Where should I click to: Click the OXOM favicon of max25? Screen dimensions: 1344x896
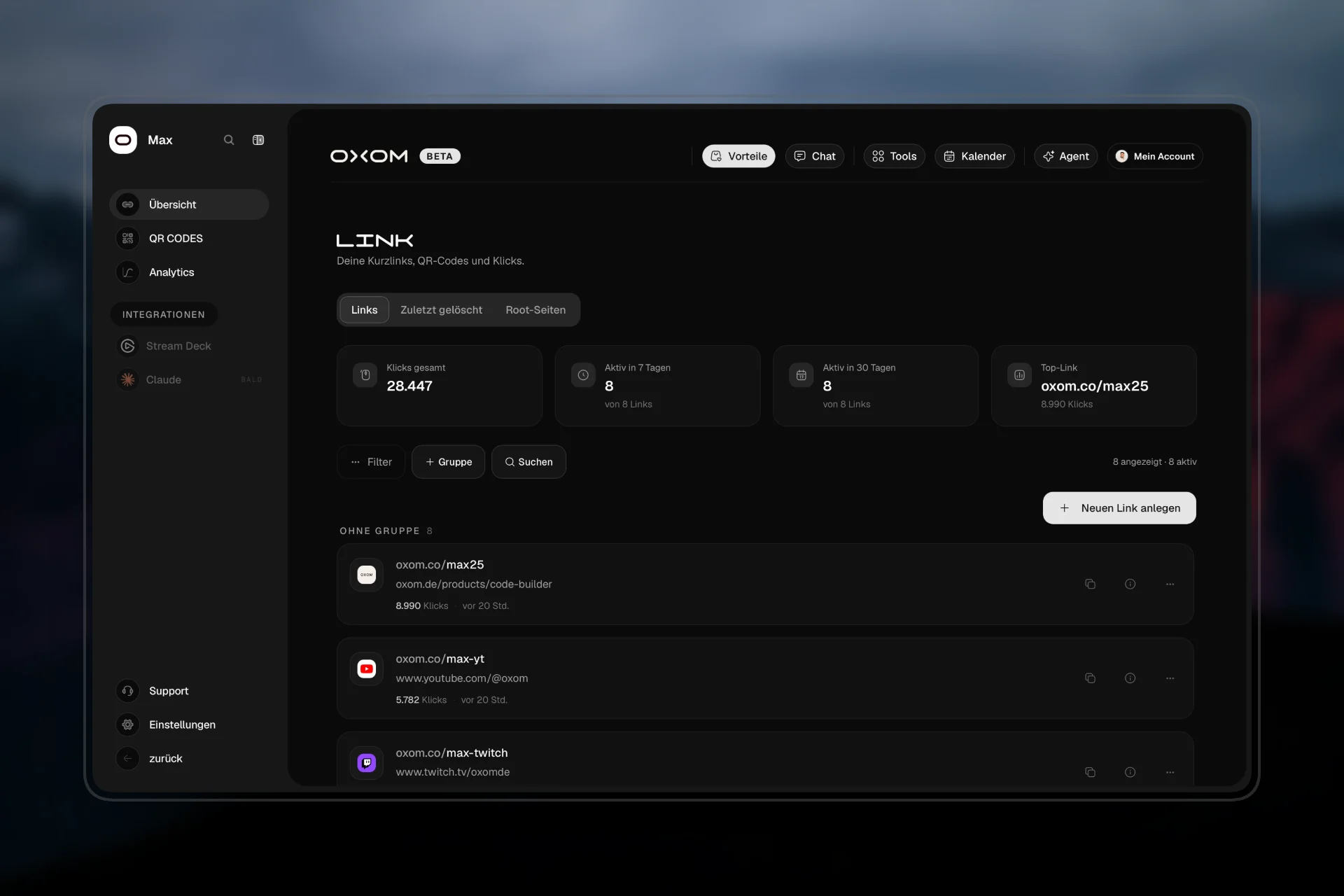[x=367, y=575]
